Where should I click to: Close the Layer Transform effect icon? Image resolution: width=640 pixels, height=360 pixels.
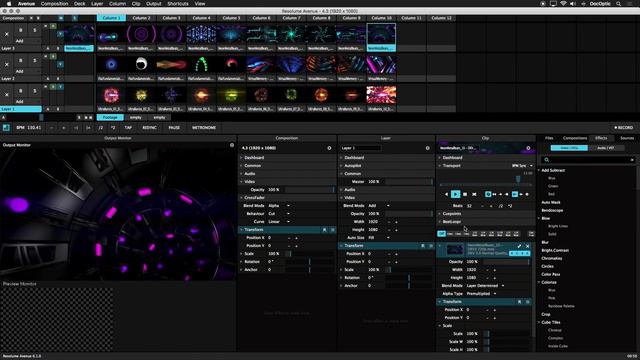pos(431,246)
